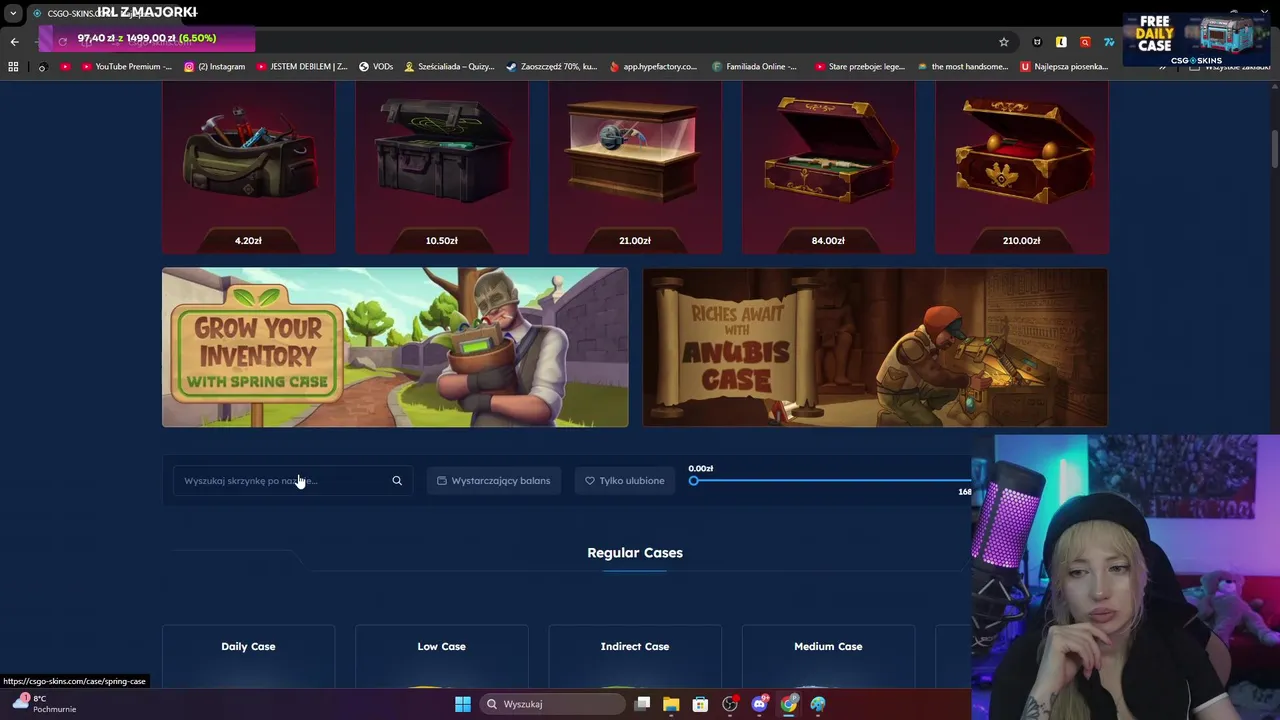Switch to the CSGO-SKINS browser tab
Image resolution: width=1280 pixels, height=720 pixels.
tap(110, 13)
